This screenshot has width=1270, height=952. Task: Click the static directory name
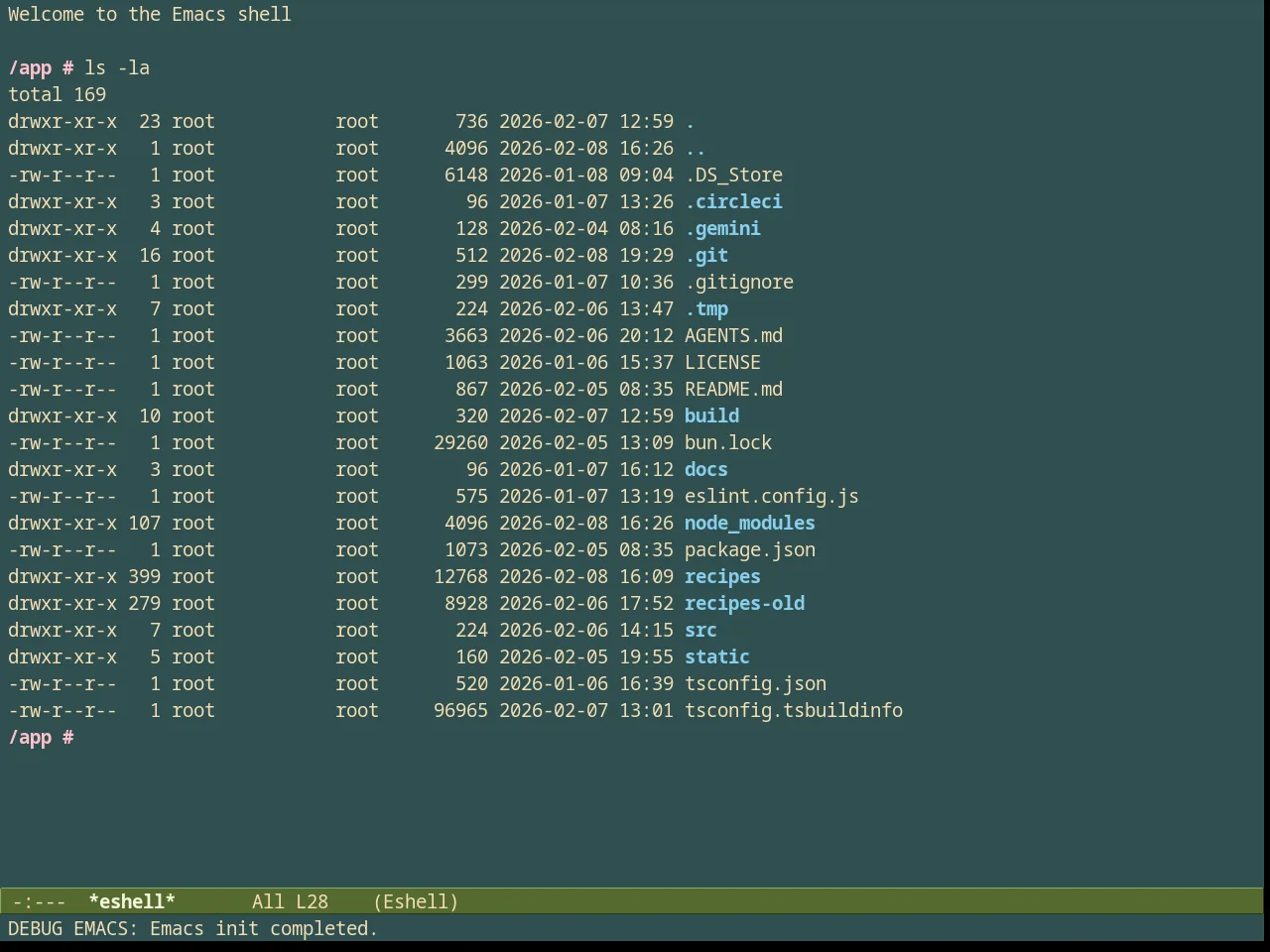coord(717,656)
